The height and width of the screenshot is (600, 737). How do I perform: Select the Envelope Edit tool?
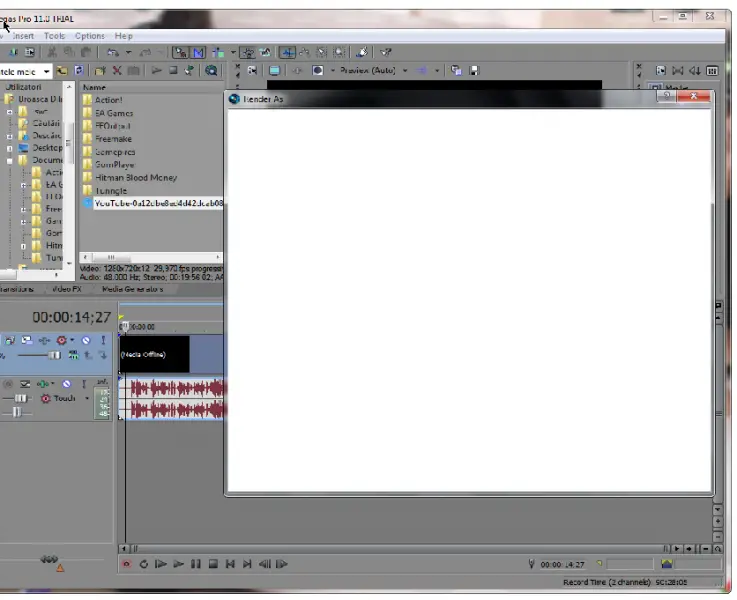[x=305, y=52]
